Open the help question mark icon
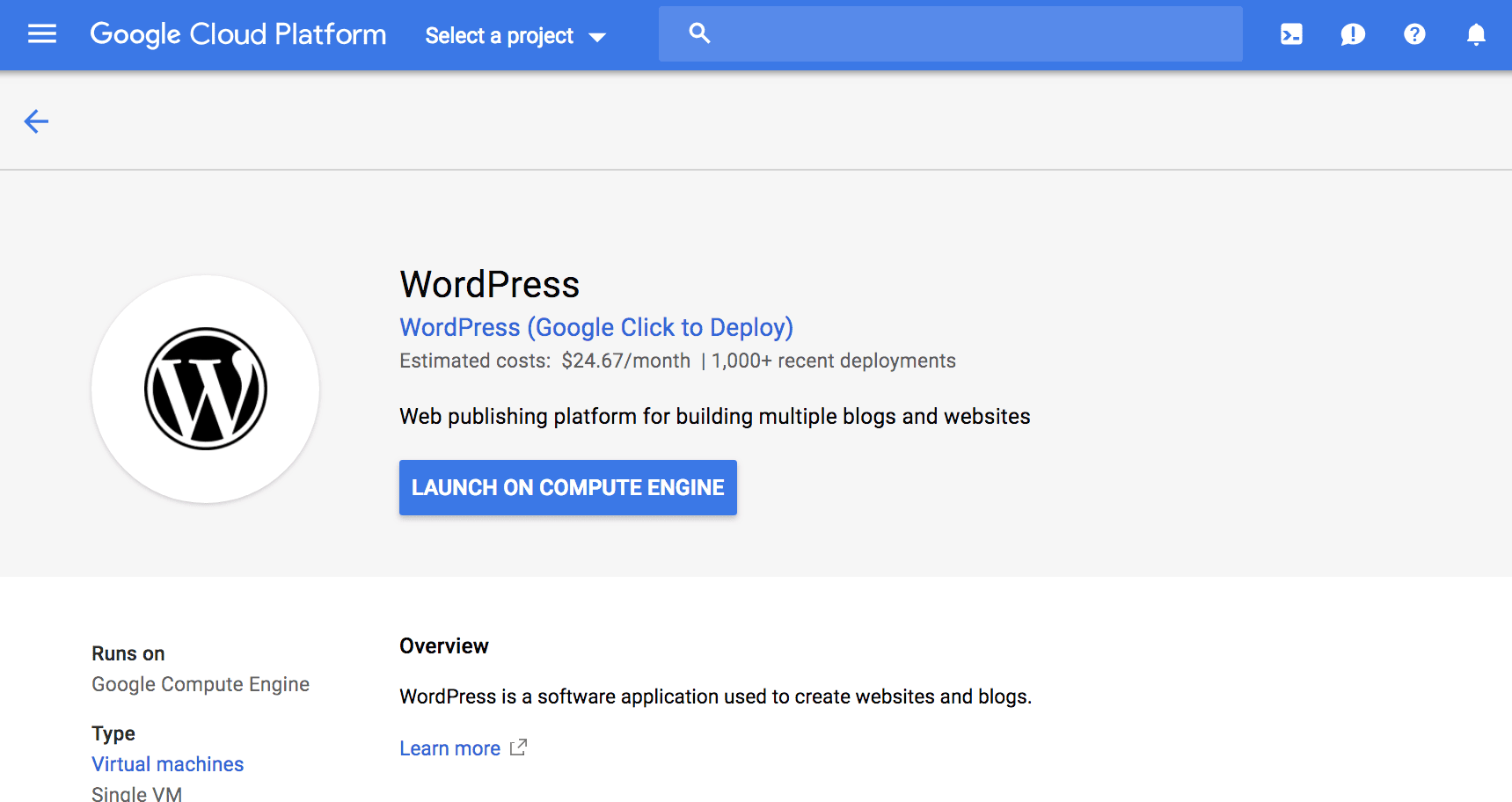This screenshot has height=802, width=1512. (x=1414, y=34)
